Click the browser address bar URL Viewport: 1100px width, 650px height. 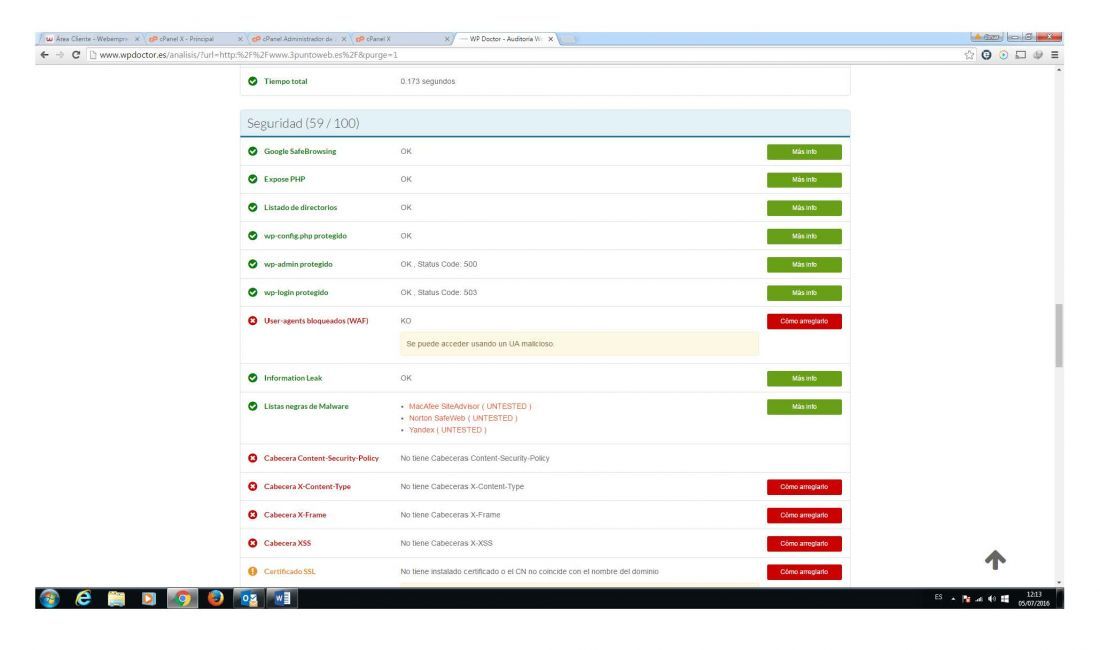[248, 55]
